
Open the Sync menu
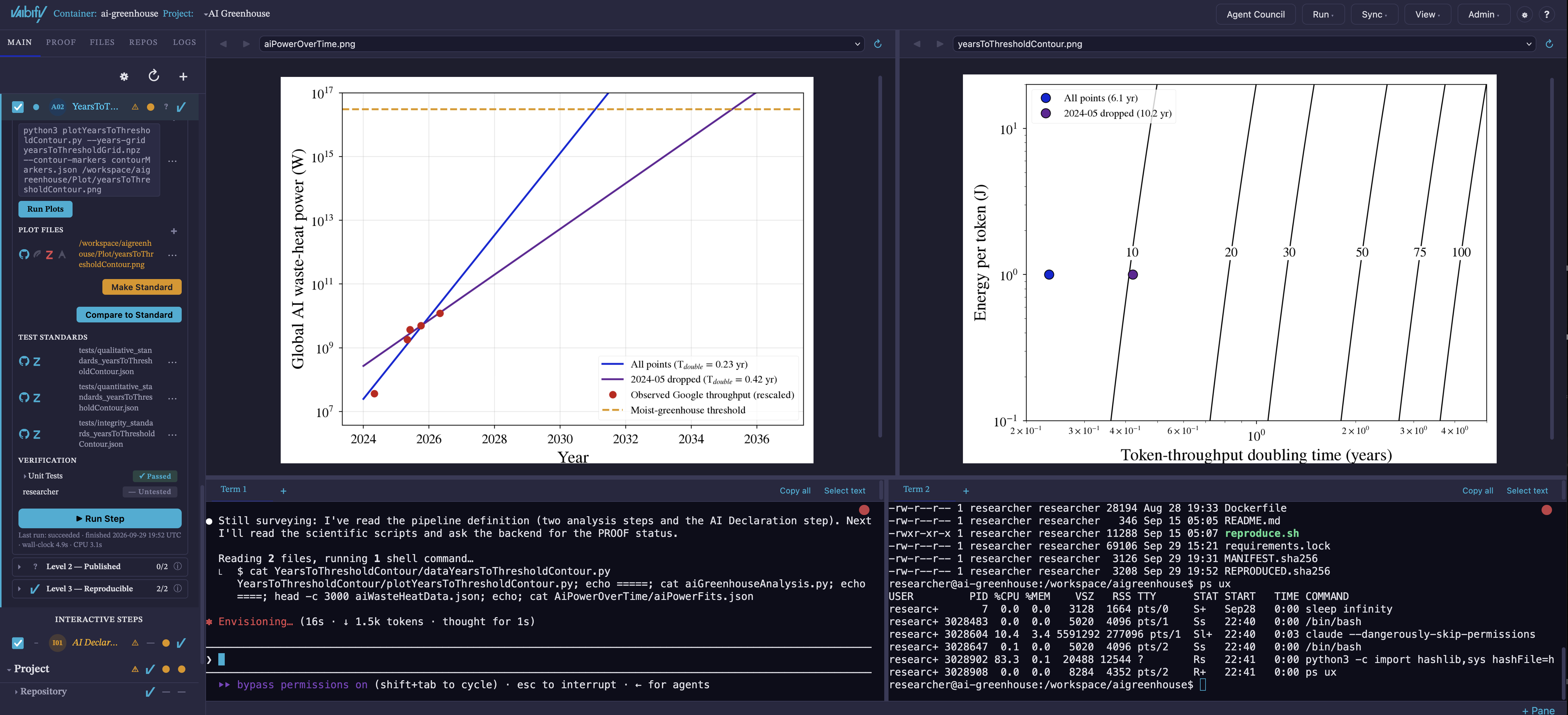[1374, 15]
